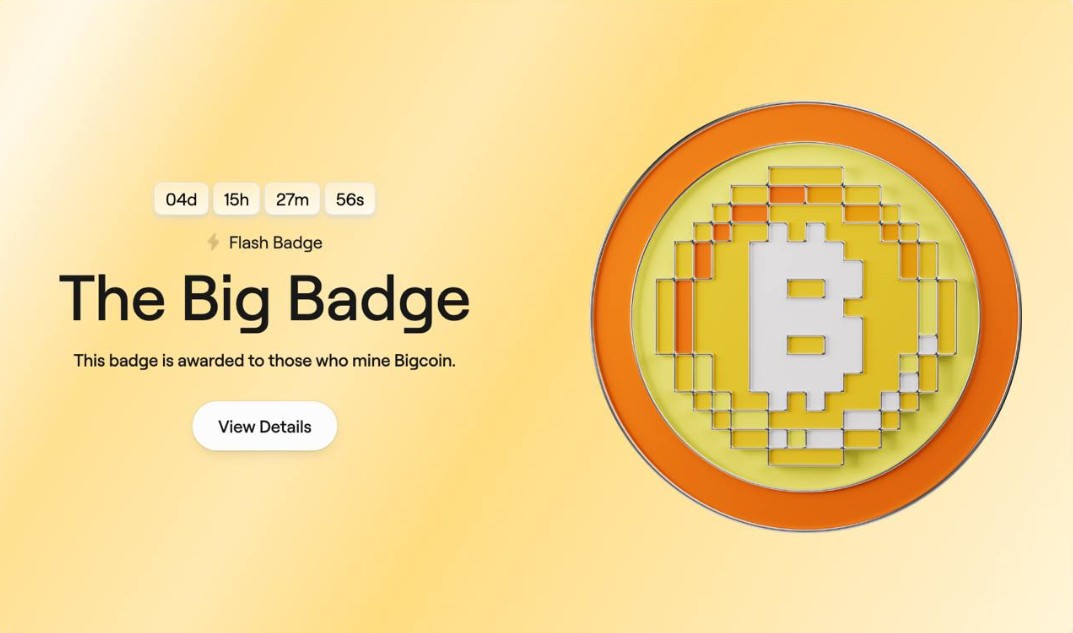This screenshot has height=633, width=1073.
Task: Click the word "The" in the heading
Action: [112, 298]
